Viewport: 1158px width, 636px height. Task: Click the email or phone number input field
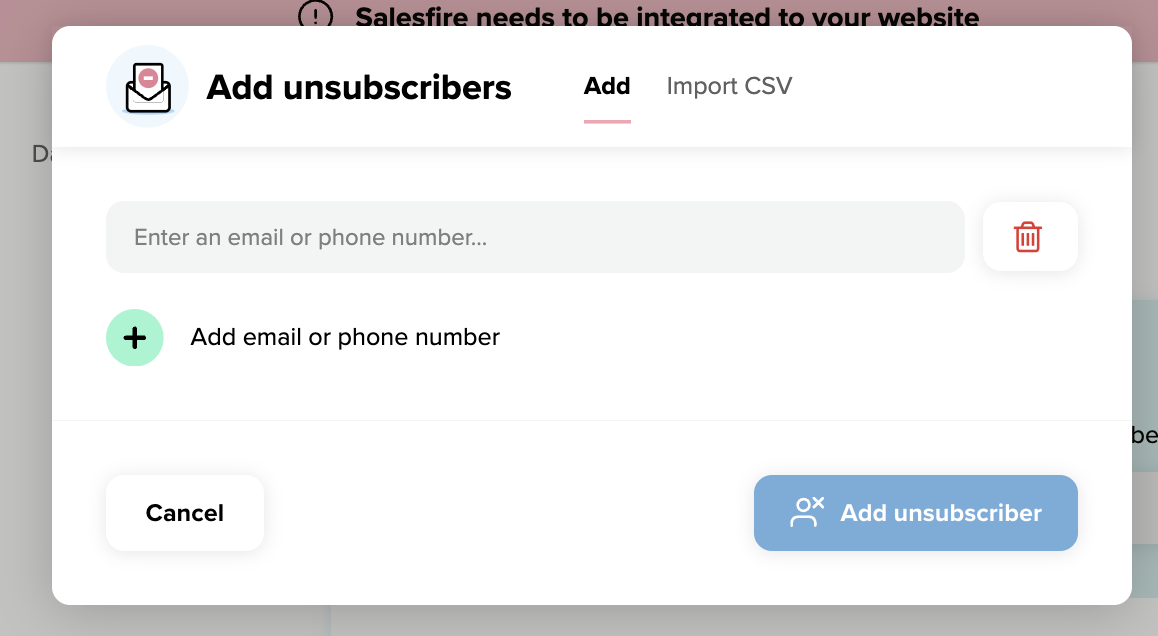point(535,236)
